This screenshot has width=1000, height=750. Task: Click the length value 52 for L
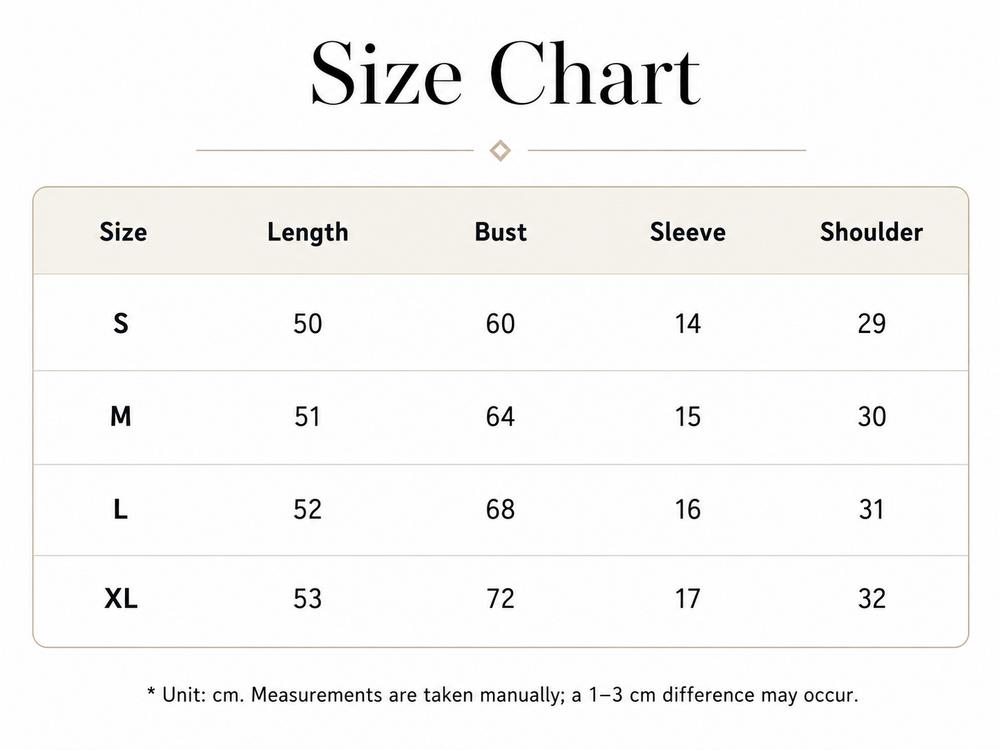pyautogui.click(x=307, y=509)
